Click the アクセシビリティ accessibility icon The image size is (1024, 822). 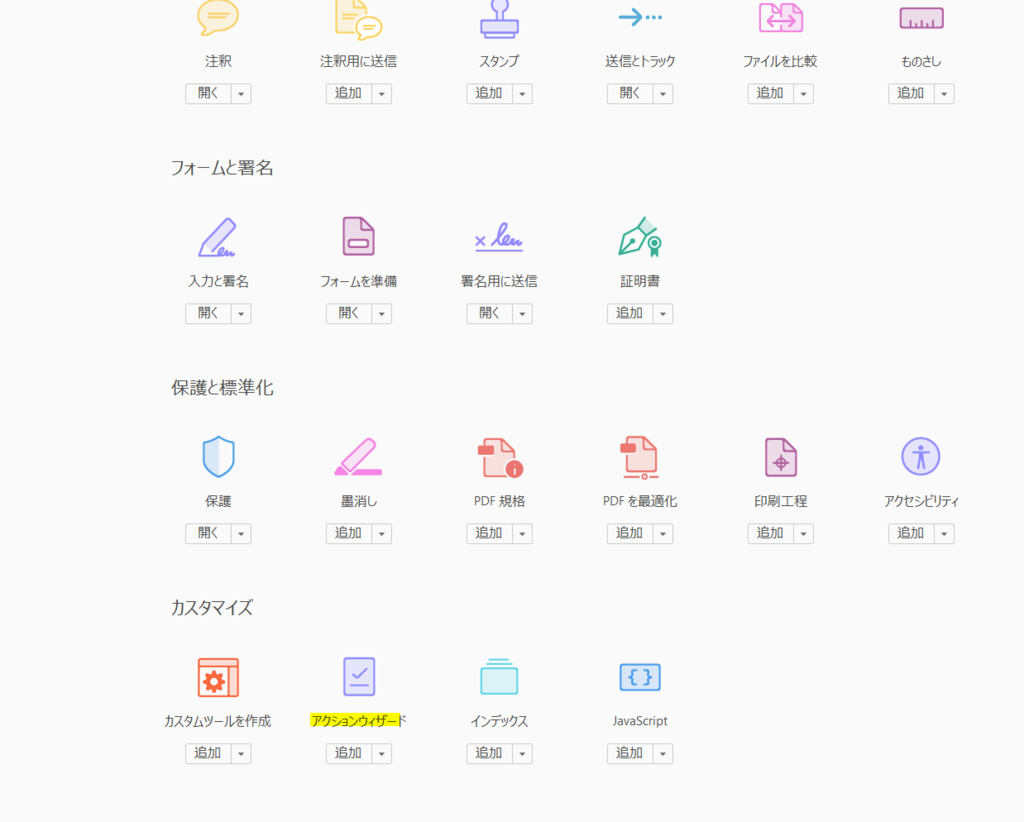pos(921,456)
